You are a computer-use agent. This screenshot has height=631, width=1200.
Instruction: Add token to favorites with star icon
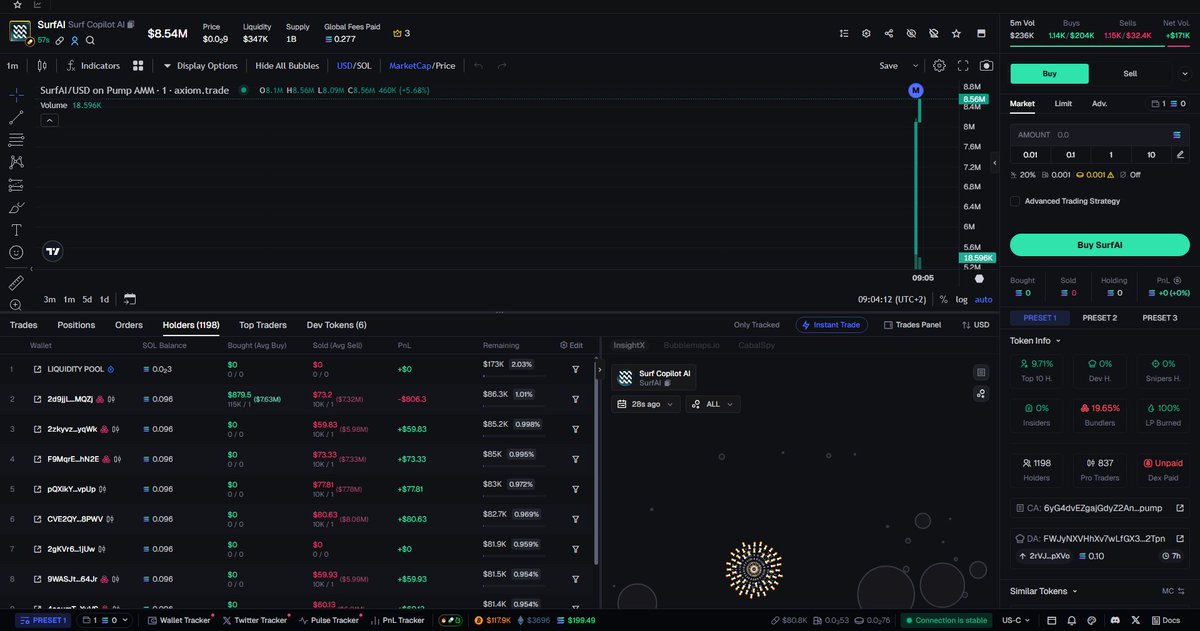point(957,33)
